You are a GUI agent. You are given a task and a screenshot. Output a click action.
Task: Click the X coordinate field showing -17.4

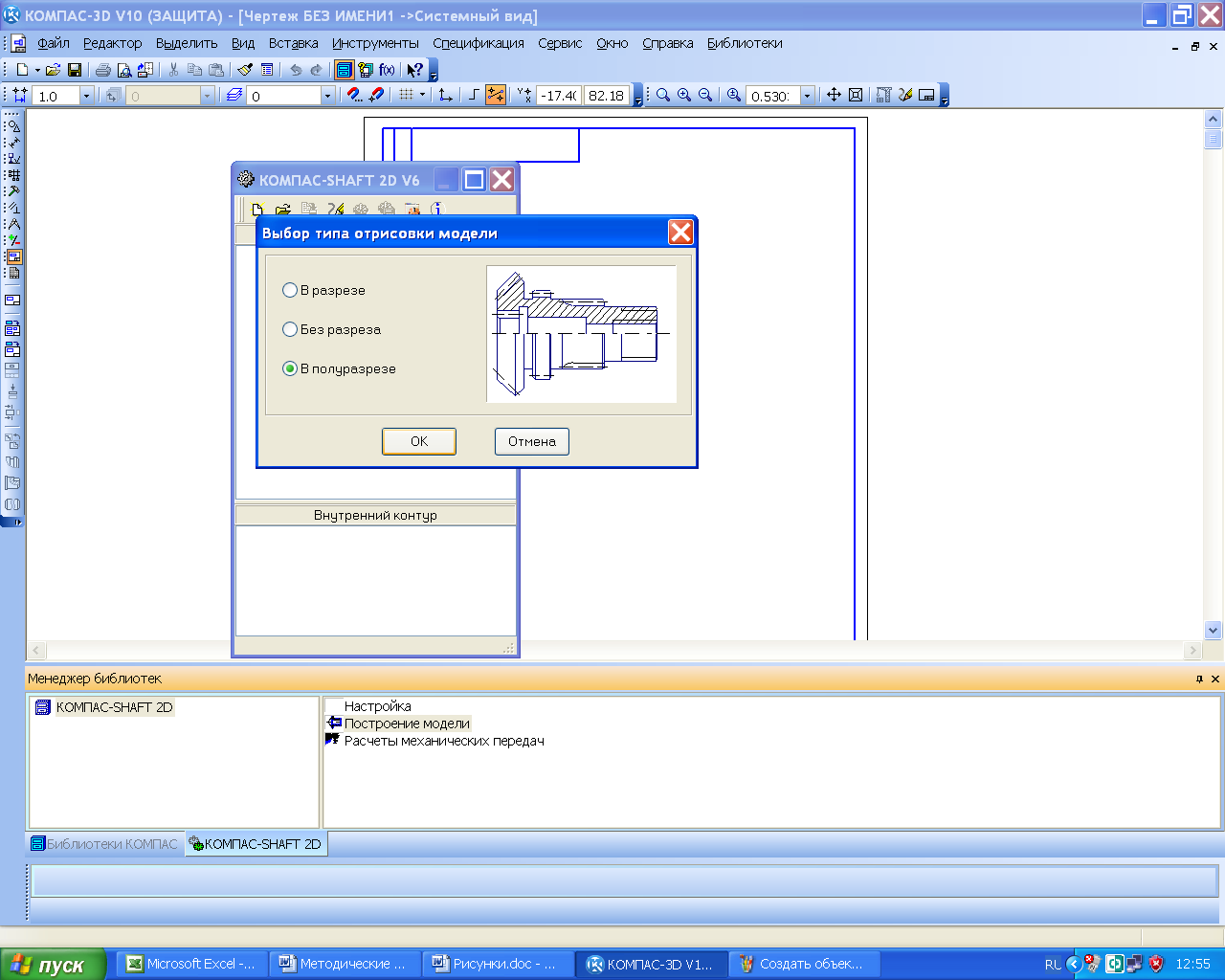[x=559, y=96]
